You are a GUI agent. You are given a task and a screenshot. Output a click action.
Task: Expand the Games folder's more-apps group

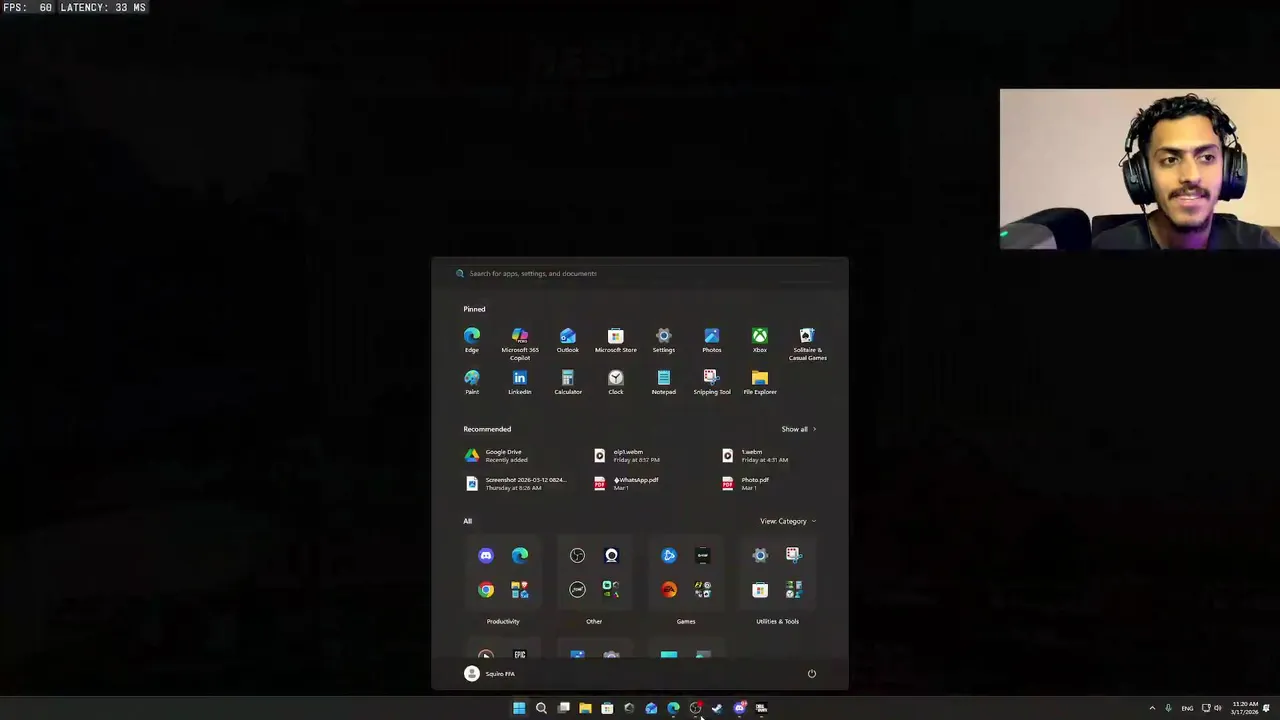703,590
